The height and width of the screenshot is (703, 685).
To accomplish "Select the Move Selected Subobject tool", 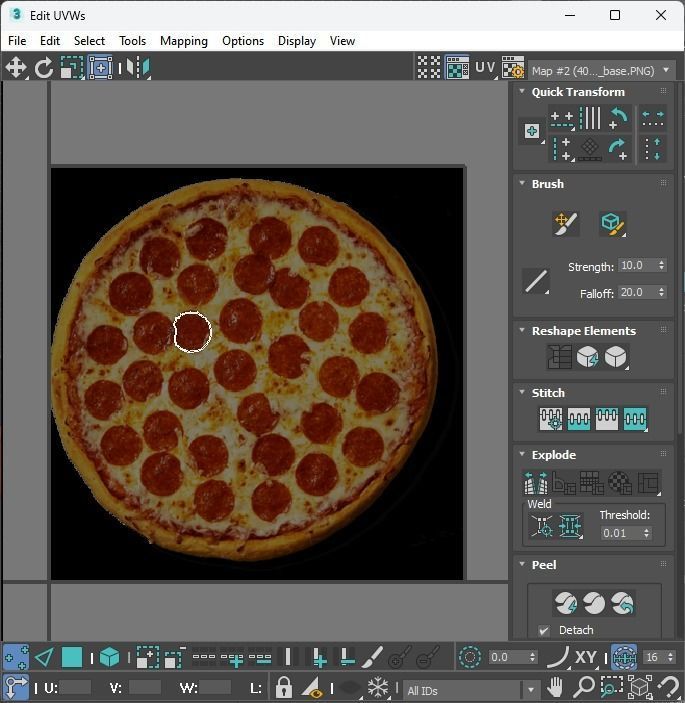I will pos(16,68).
